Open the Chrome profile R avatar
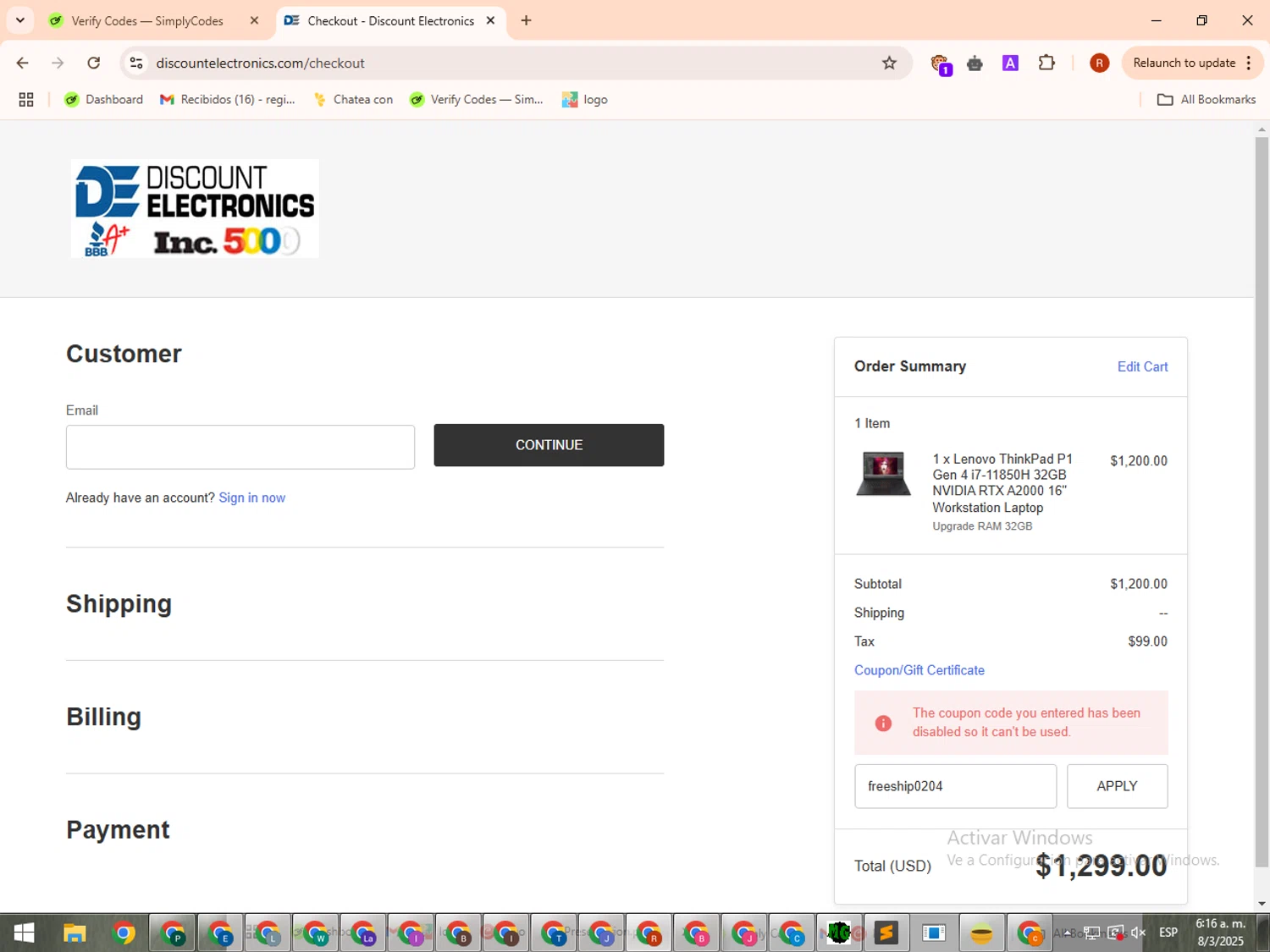Image resolution: width=1270 pixels, height=952 pixels. 1099,63
